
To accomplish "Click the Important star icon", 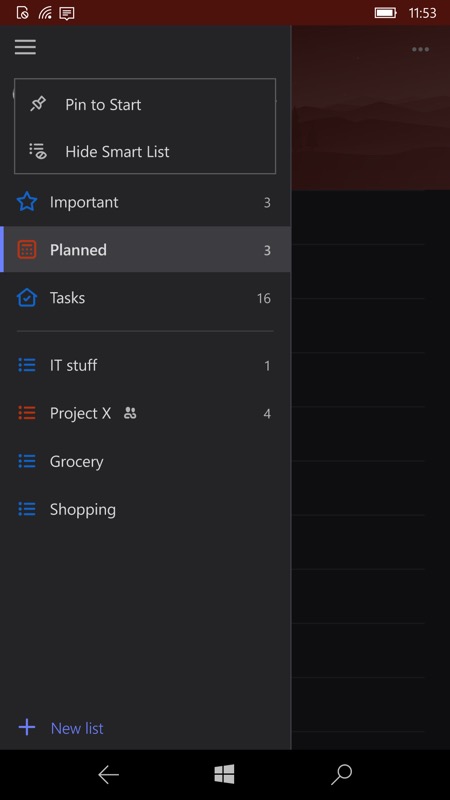I will 27,202.
